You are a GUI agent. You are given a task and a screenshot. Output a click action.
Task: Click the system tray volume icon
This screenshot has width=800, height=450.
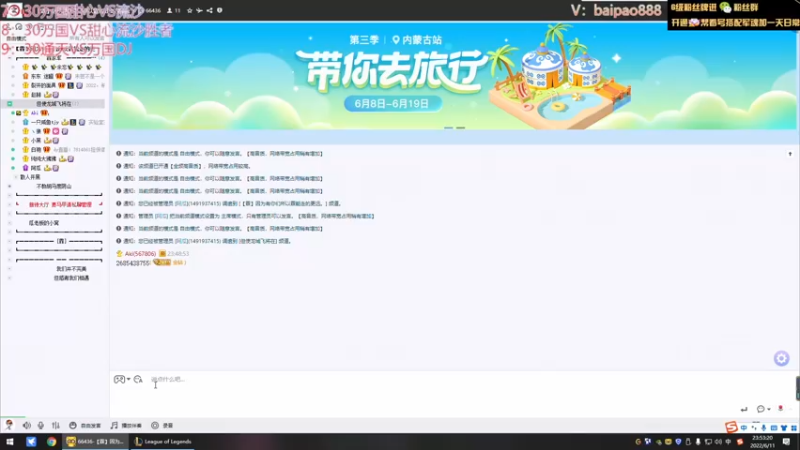[x=718, y=442]
